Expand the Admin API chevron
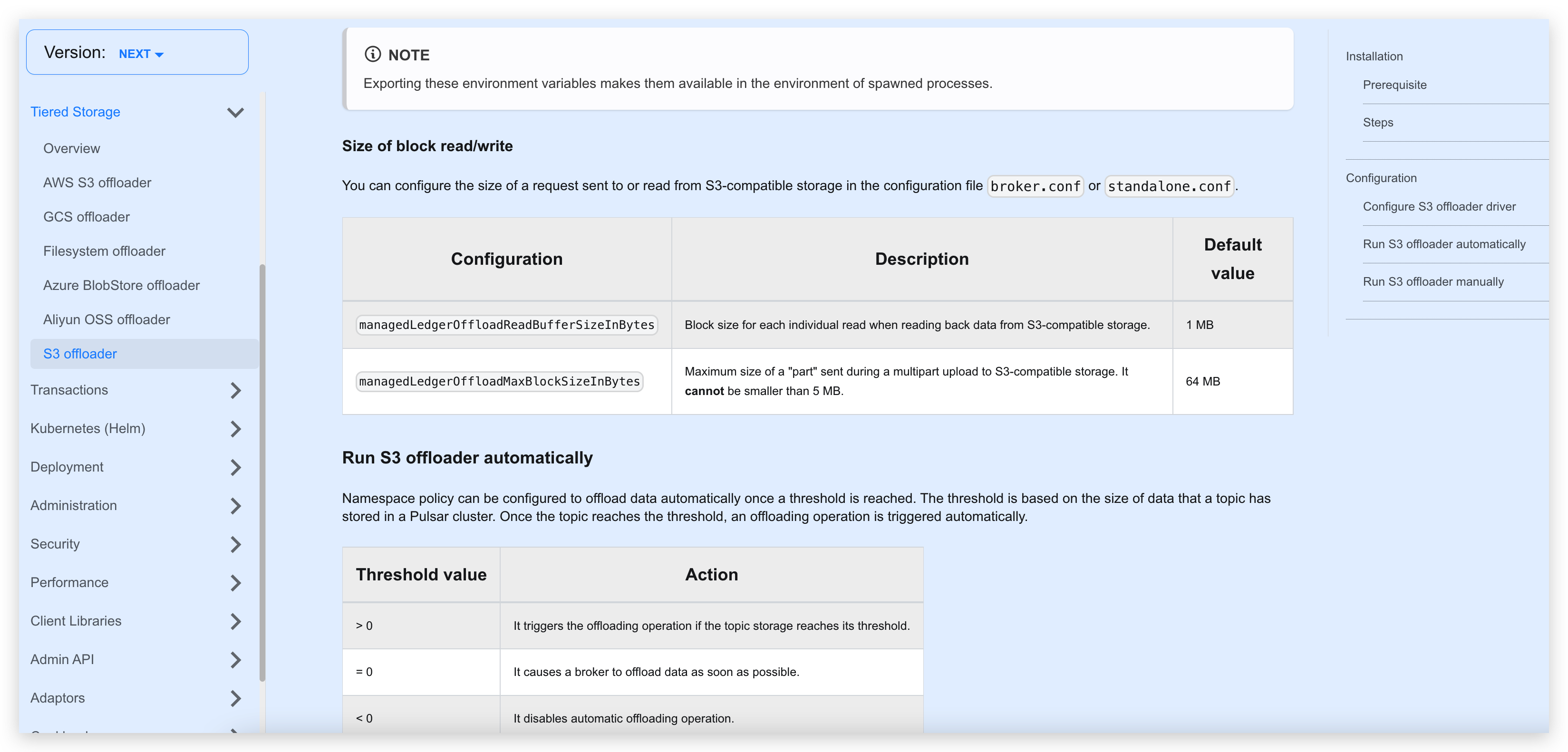Image resolution: width=1568 pixels, height=752 pixels. pyautogui.click(x=235, y=659)
